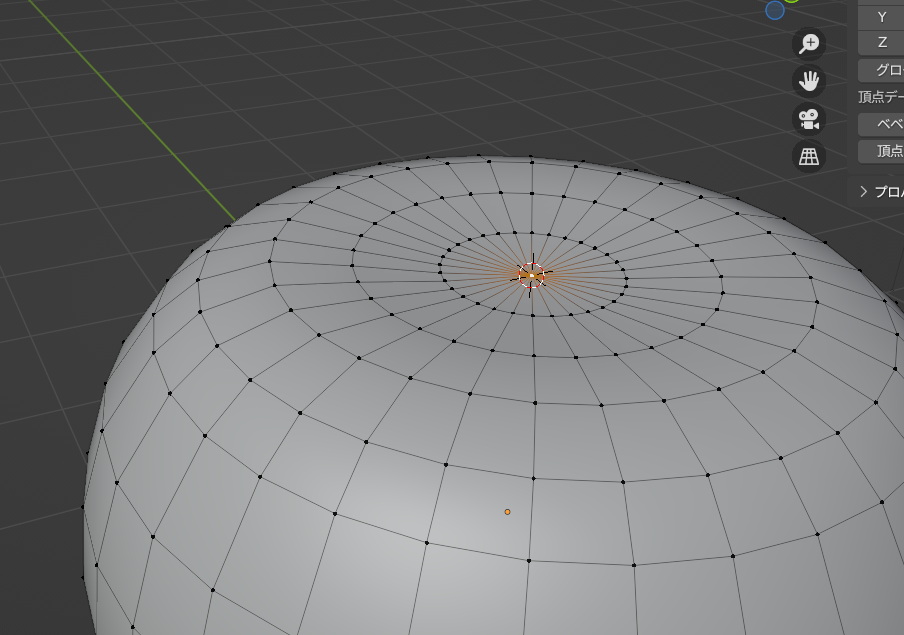
Task: Click the orange object origin dot
Action: tap(507, 512)
